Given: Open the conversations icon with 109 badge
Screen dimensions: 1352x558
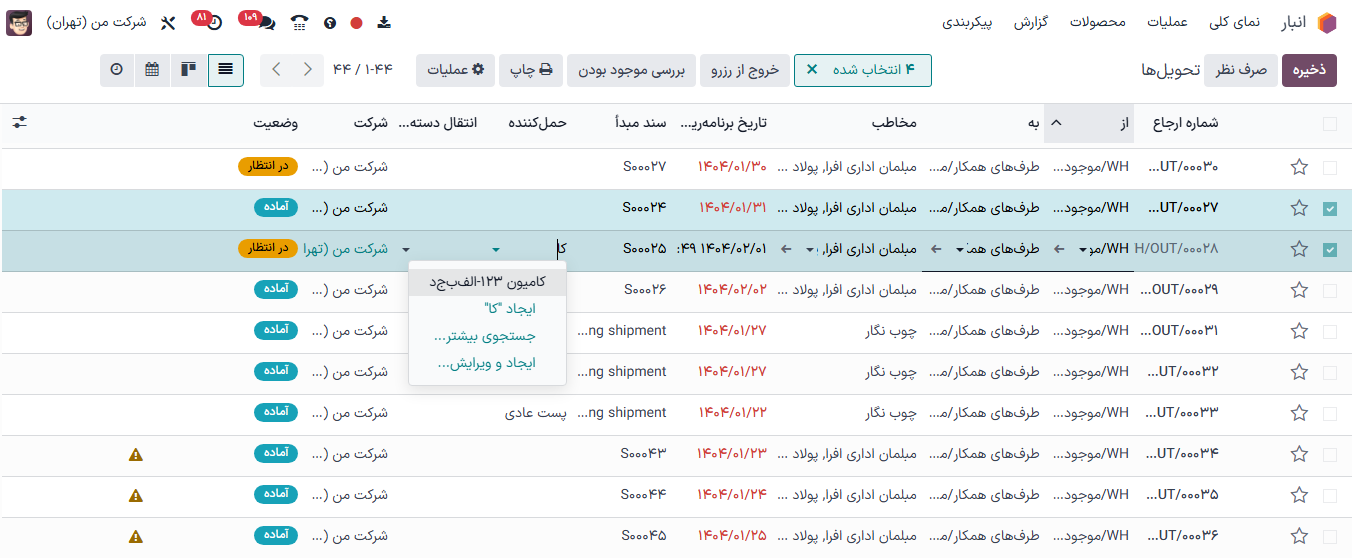Looking at the screenshot, I should pos(264,22).
